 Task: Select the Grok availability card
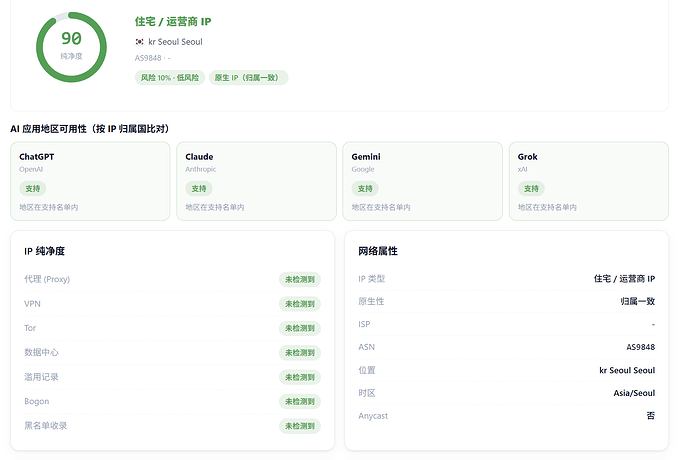tap(589, 181)
